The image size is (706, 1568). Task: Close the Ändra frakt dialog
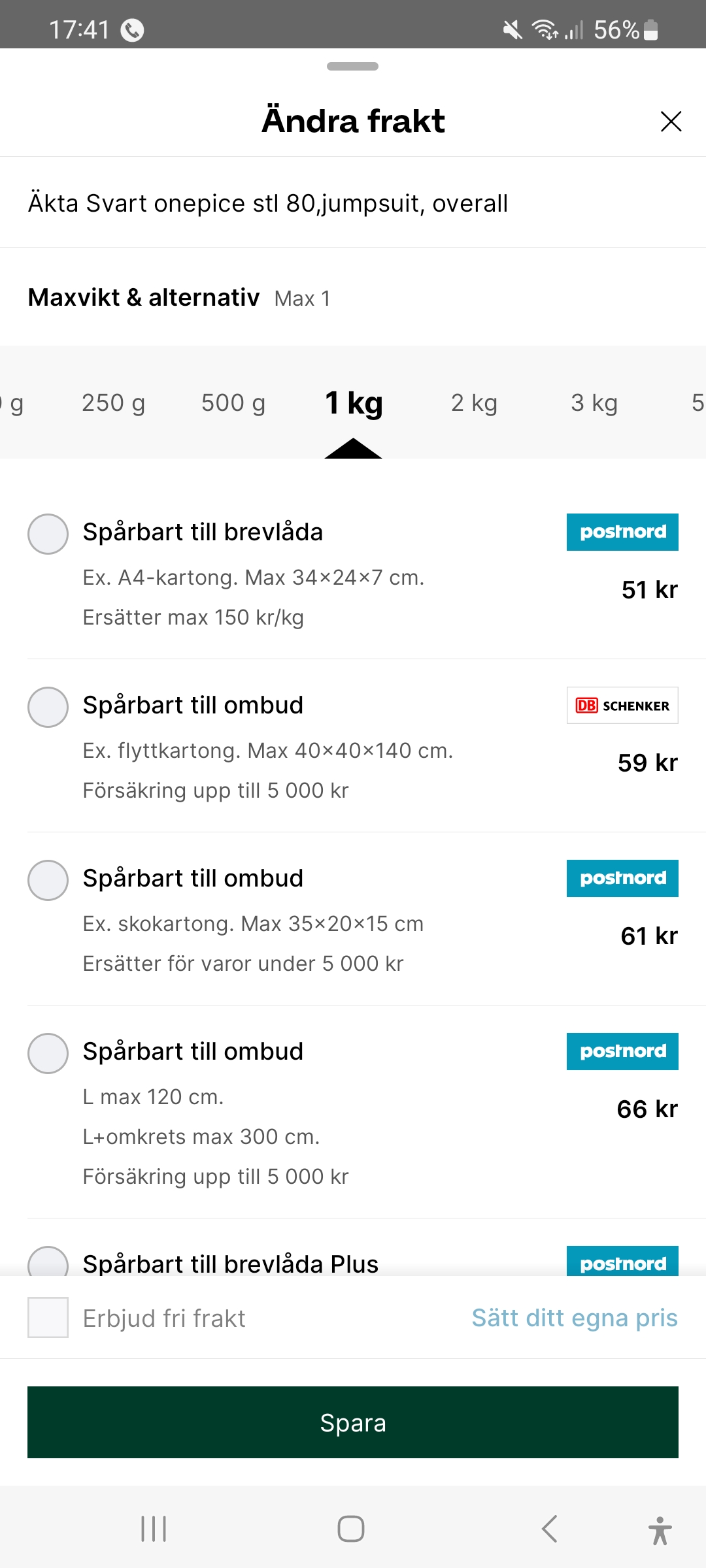click(x=671, y=122)
